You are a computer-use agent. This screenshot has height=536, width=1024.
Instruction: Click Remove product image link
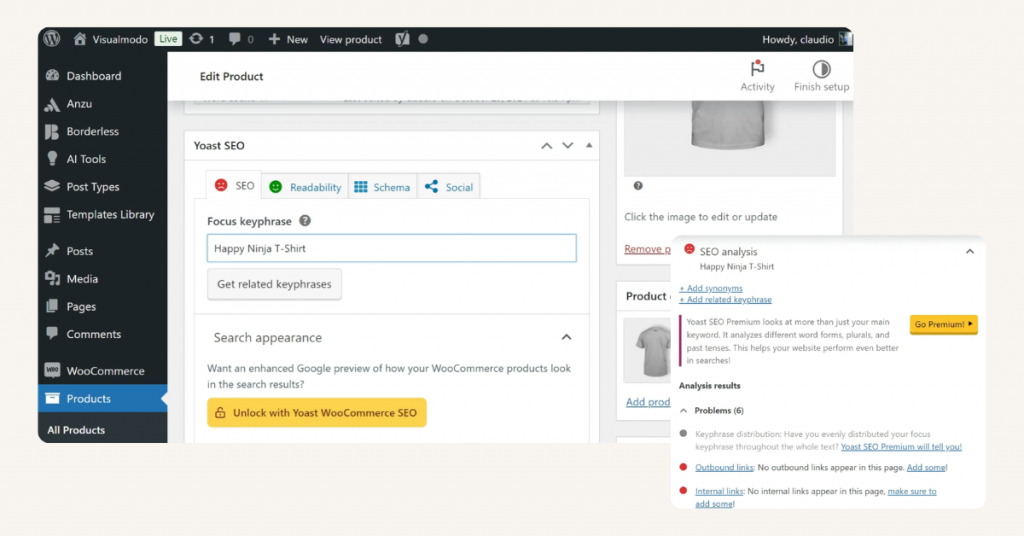tap(647, 249)
